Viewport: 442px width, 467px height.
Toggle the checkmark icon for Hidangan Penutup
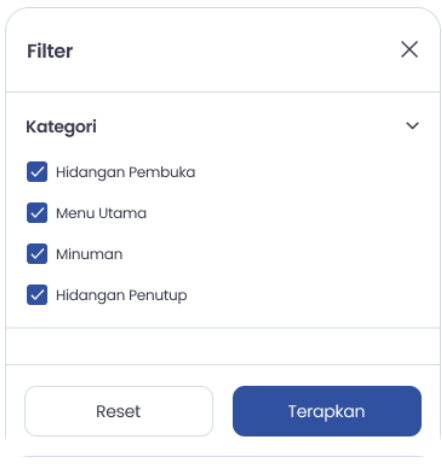coord(37,295)
